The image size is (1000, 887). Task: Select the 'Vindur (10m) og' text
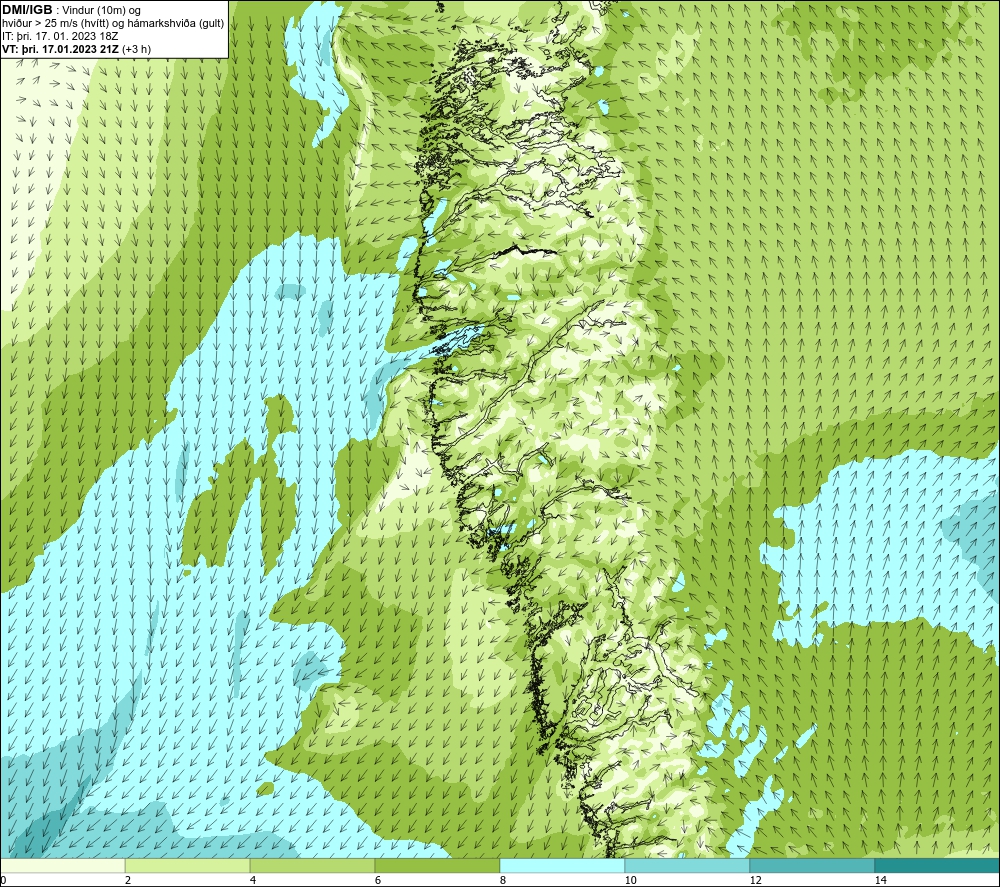point(101,11)
